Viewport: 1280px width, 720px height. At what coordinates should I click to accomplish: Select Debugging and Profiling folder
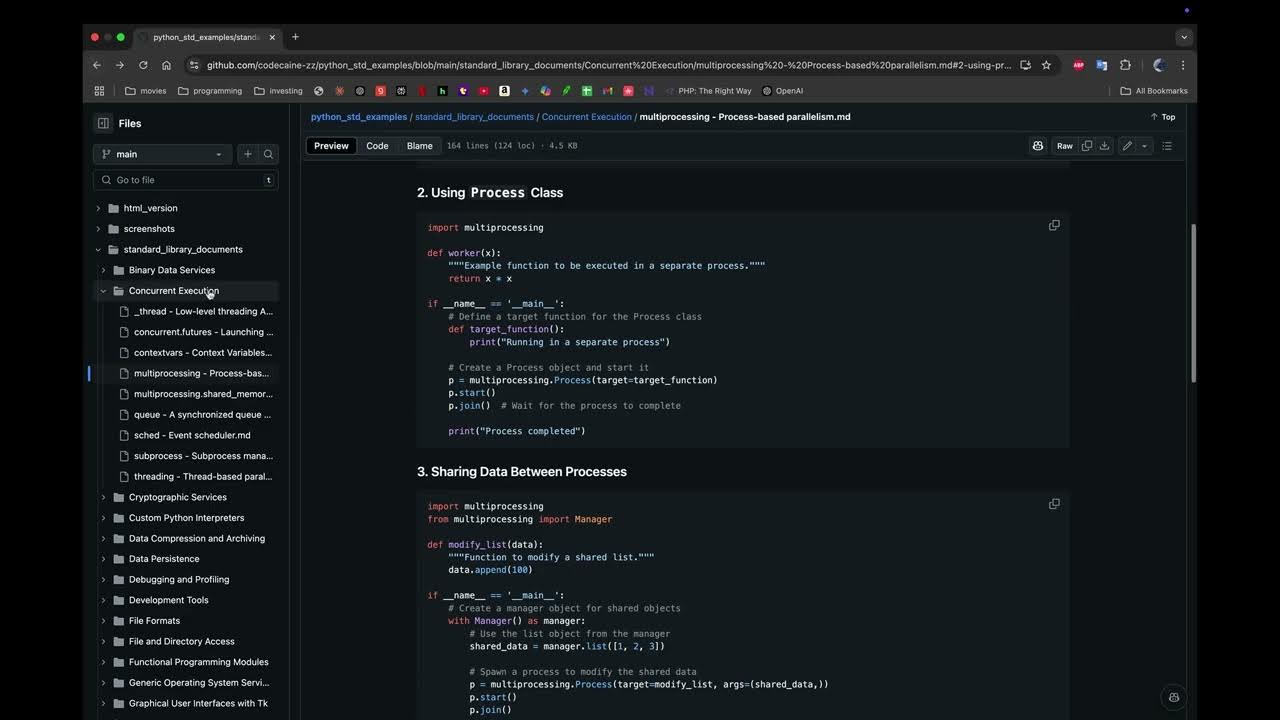pos(179,580)
